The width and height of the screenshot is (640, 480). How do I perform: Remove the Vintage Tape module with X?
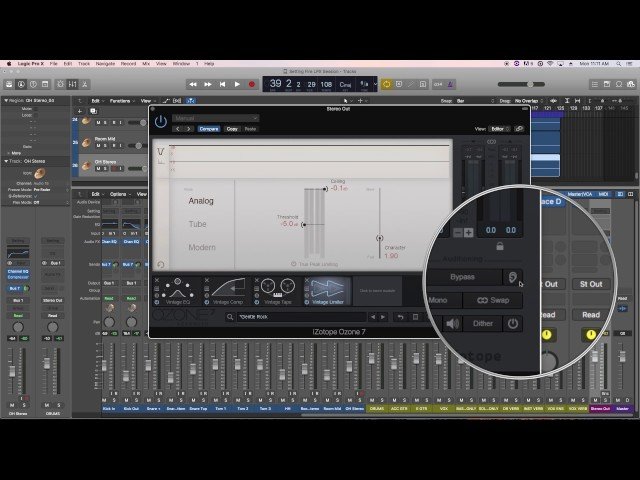point(257,280)
